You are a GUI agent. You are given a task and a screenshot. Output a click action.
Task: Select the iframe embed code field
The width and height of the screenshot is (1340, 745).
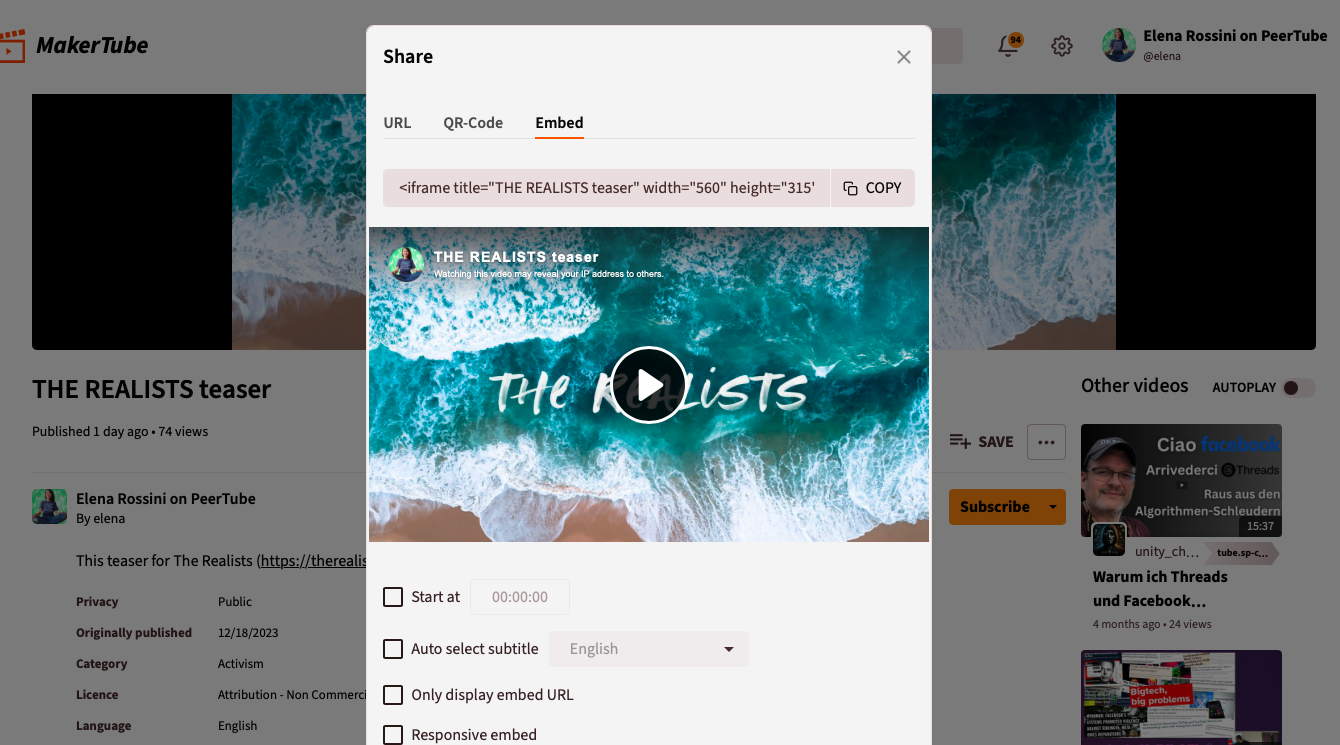605,187
